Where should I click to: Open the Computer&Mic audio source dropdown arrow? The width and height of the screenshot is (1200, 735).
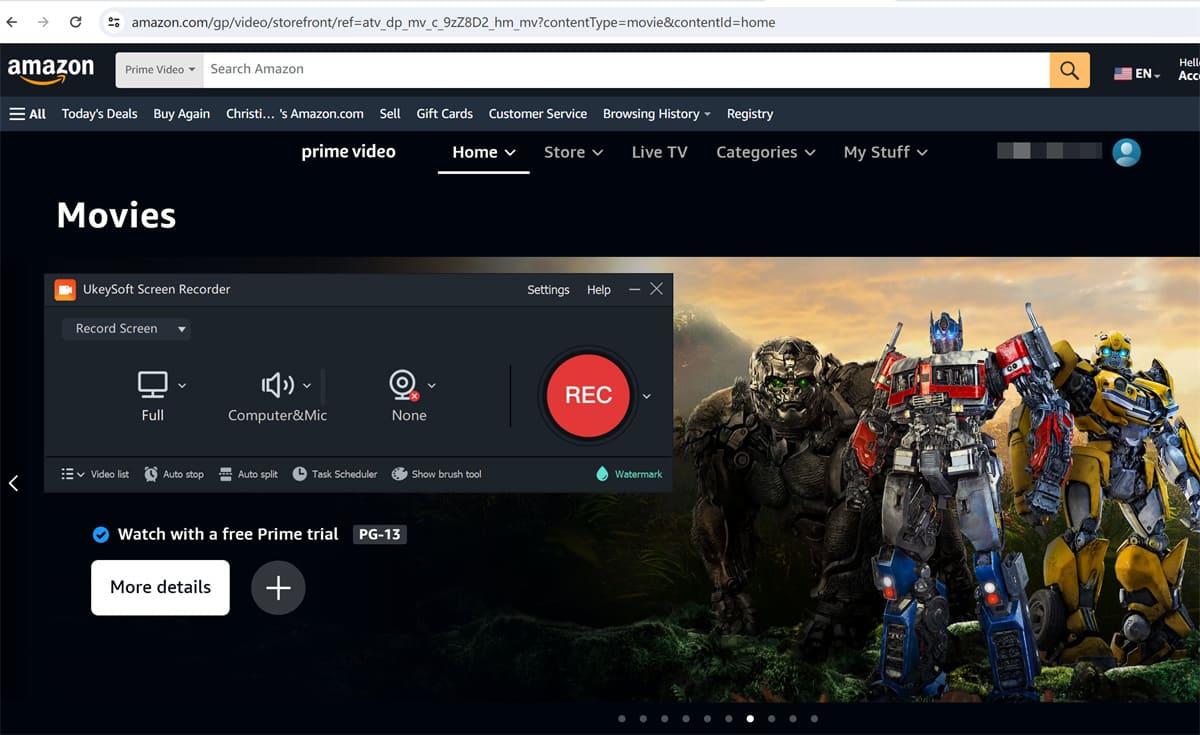(307, 386)
